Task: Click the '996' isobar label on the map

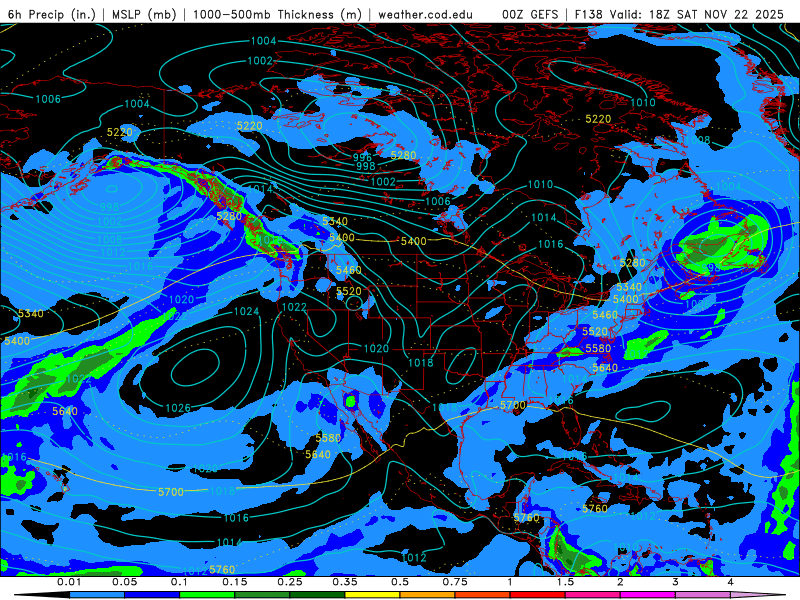Action: pos(362,157)
